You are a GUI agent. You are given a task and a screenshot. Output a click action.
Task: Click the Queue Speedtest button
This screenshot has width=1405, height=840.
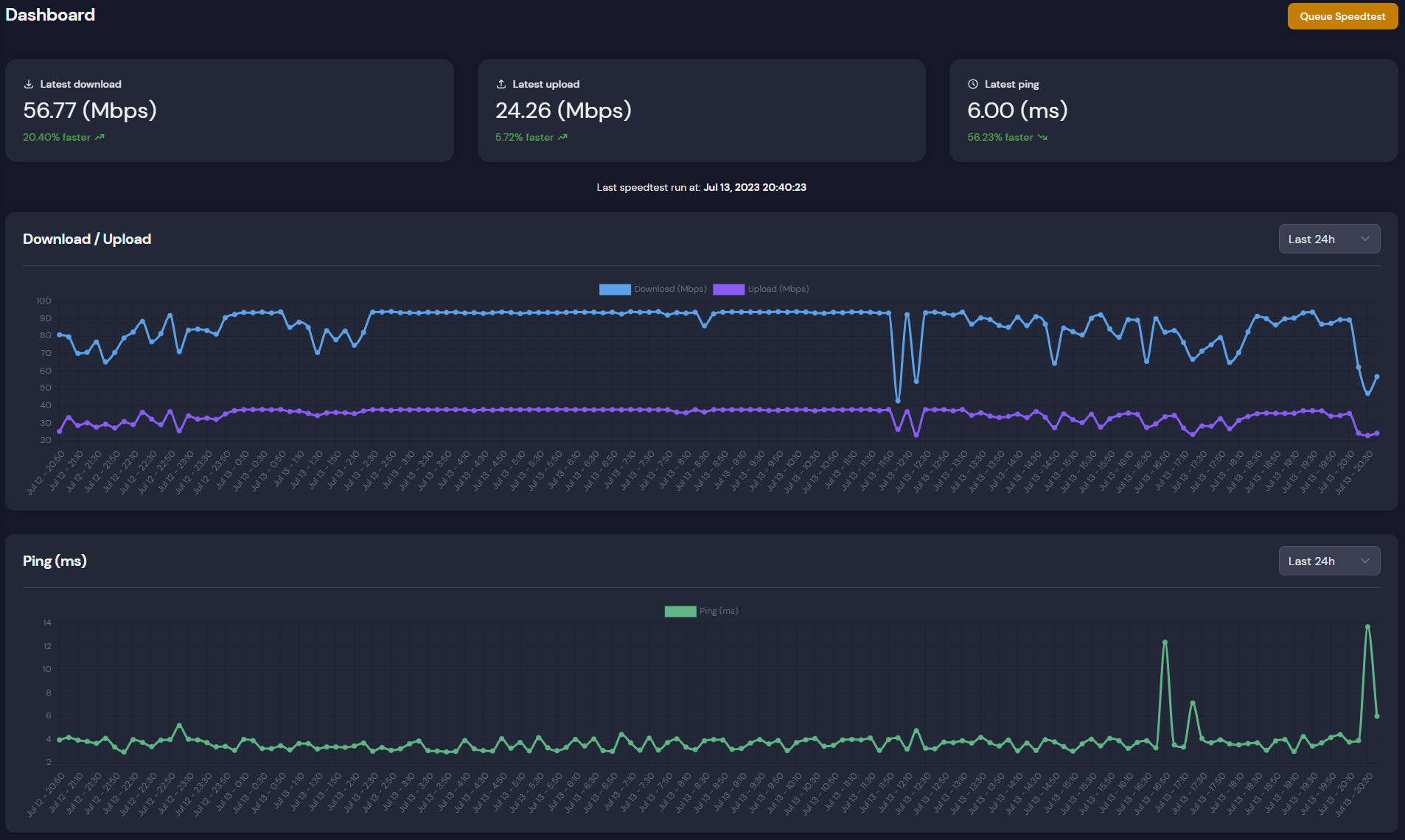(x=1342, y=16)
